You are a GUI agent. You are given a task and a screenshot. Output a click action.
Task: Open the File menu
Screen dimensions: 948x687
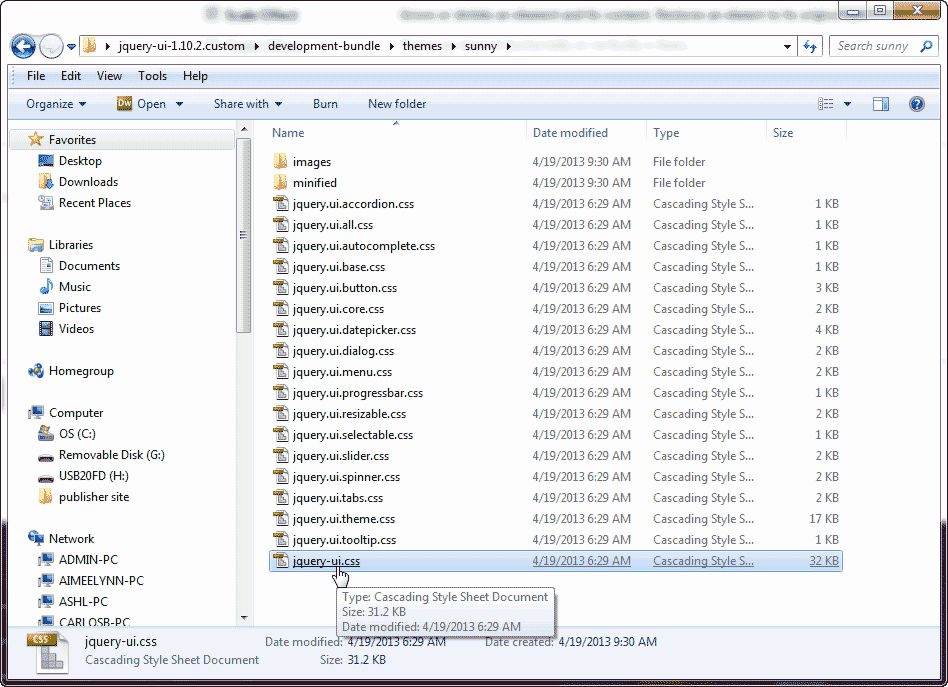point(36,76)
